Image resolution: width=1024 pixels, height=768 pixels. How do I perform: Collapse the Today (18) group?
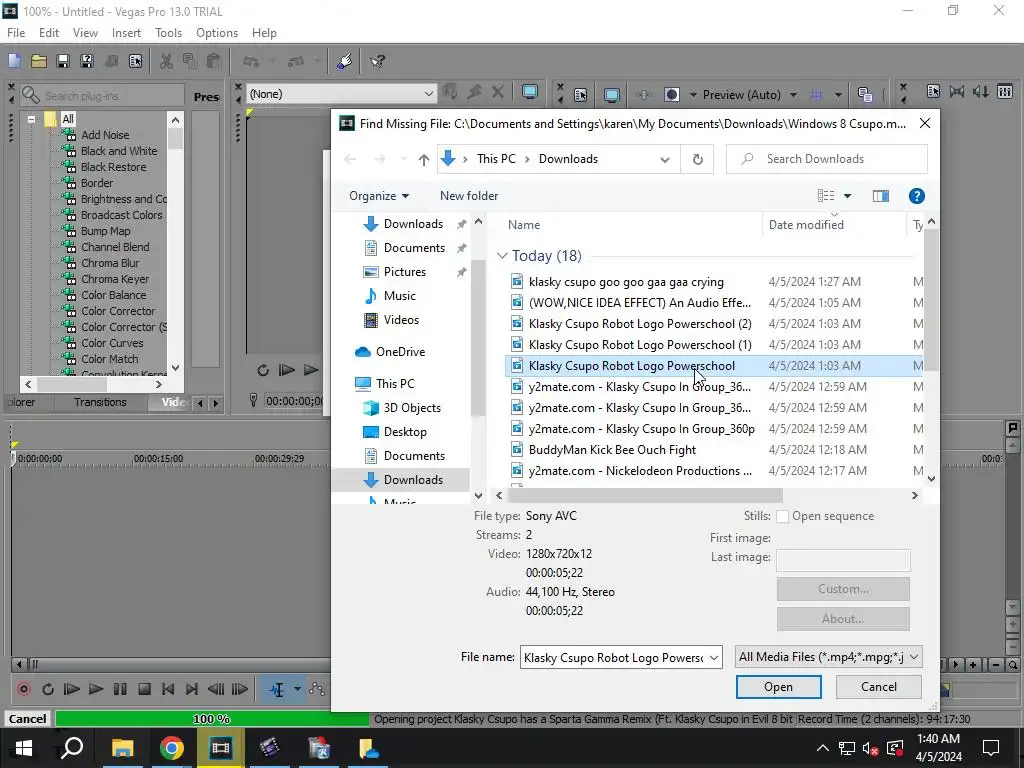click(502, 256)
